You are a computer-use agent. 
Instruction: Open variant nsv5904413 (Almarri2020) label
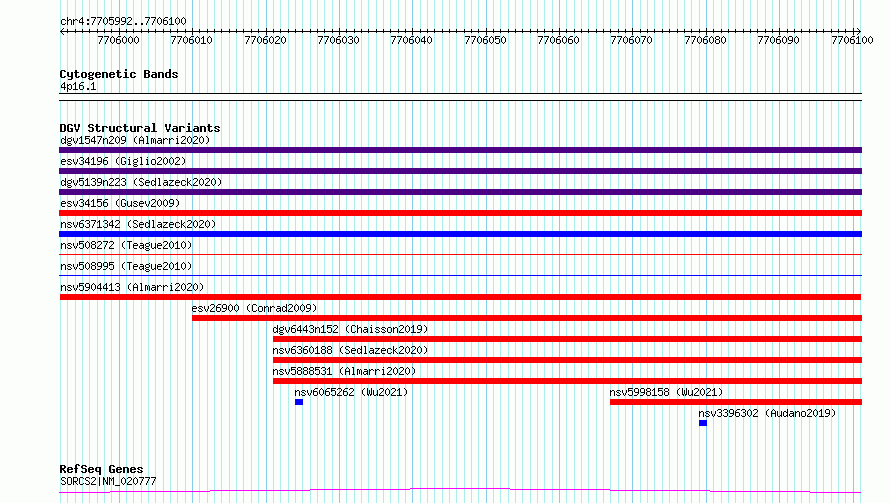click(132, 287)
